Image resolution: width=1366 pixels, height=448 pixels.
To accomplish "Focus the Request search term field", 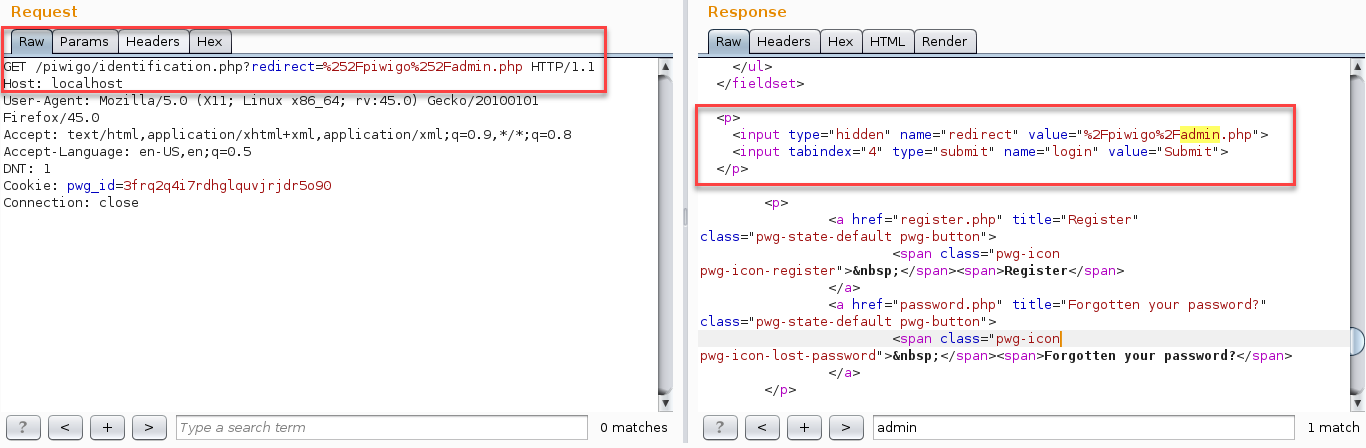I will 382,427.
